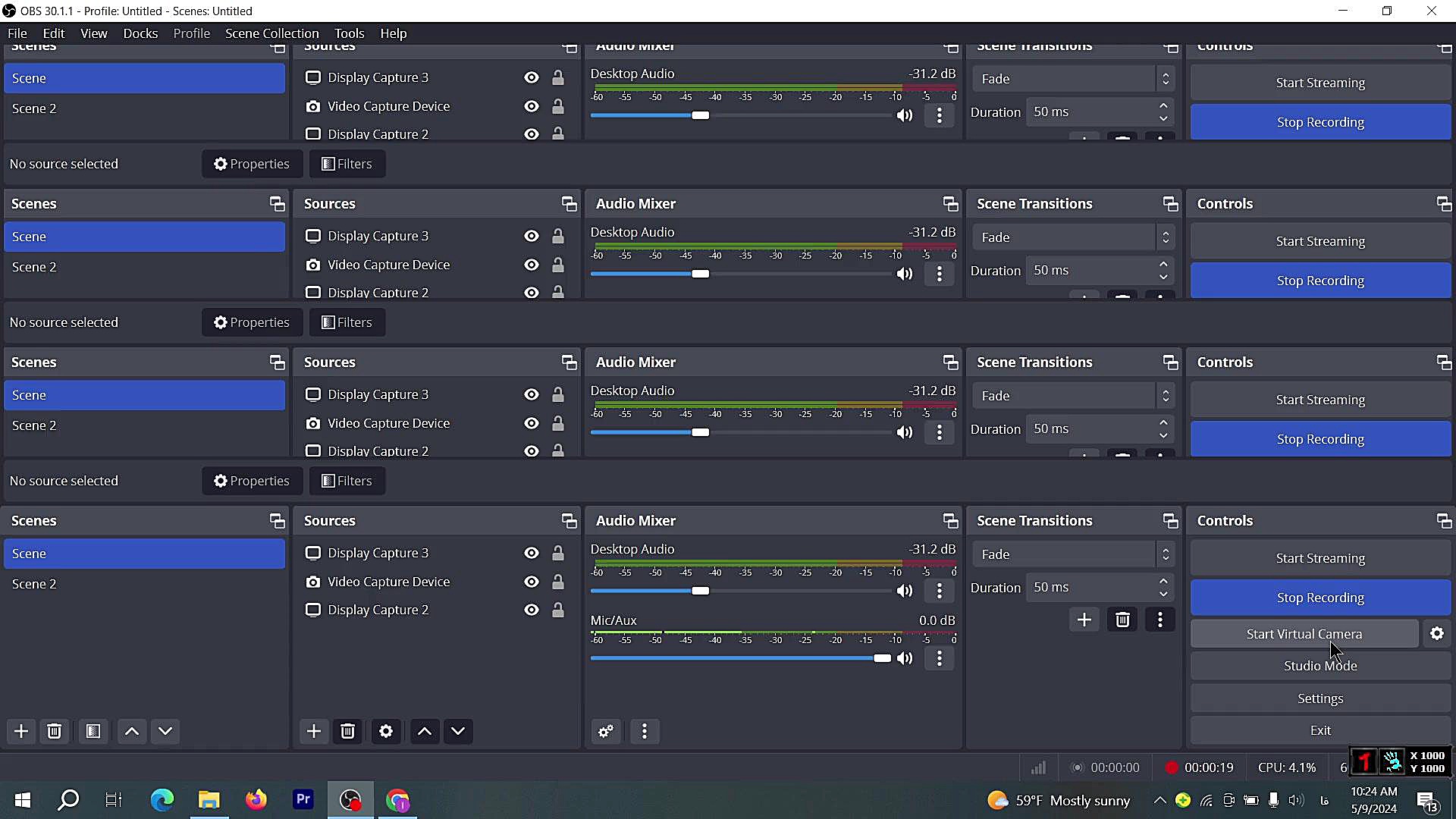Open File Explorer from the taskbar
The height and width of the screenshot is (819, 1456).
click(209, 800)
